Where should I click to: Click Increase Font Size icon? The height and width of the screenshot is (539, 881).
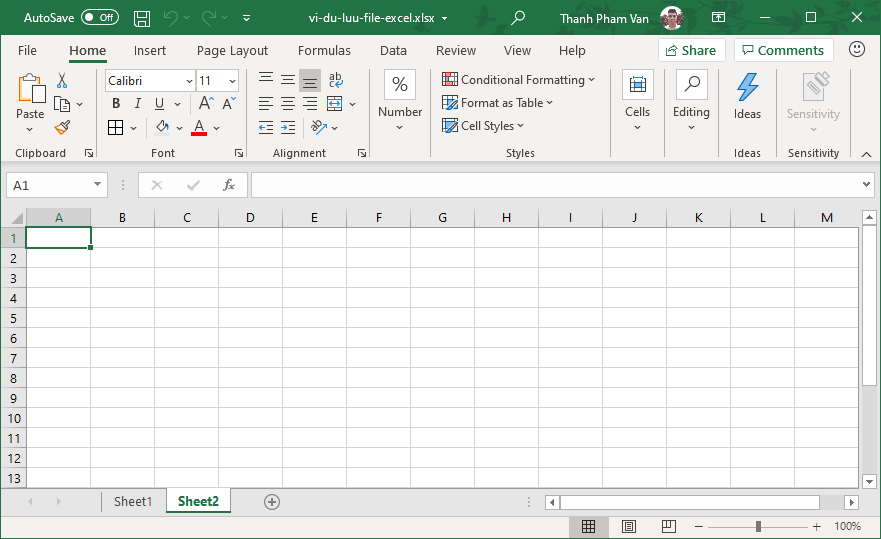pos(206,103)
